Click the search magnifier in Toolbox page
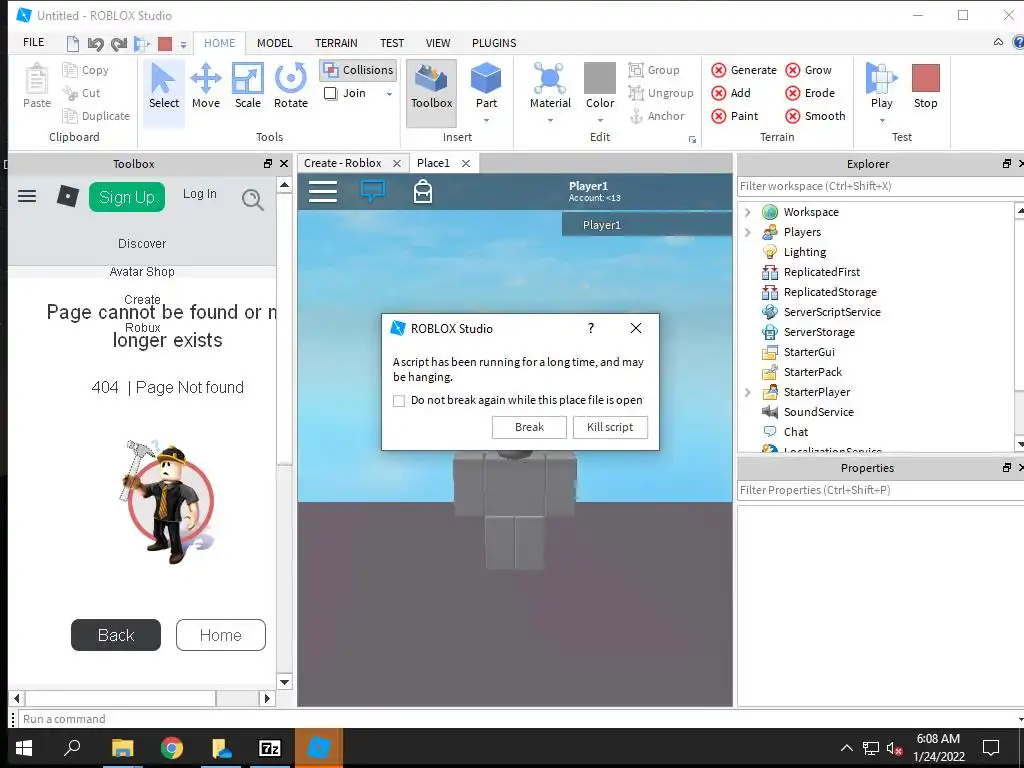Viewport: 1024px width, 768px height. [x=253, y=199]
